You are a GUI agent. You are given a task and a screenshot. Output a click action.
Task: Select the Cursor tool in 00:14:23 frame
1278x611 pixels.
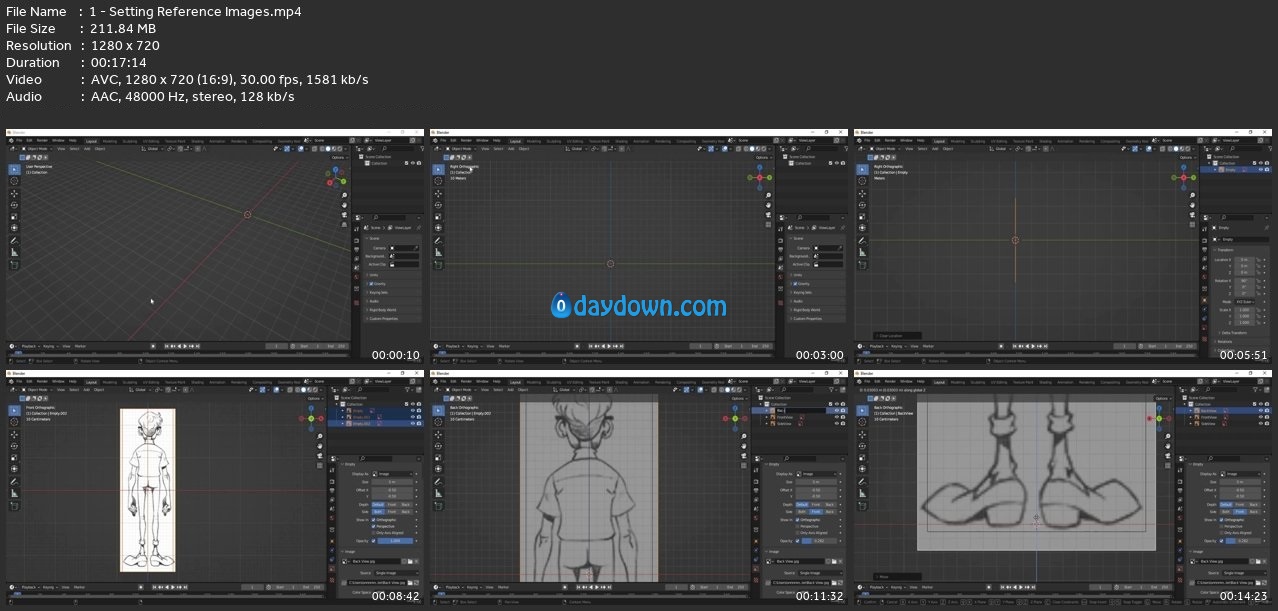click(862, 423)
